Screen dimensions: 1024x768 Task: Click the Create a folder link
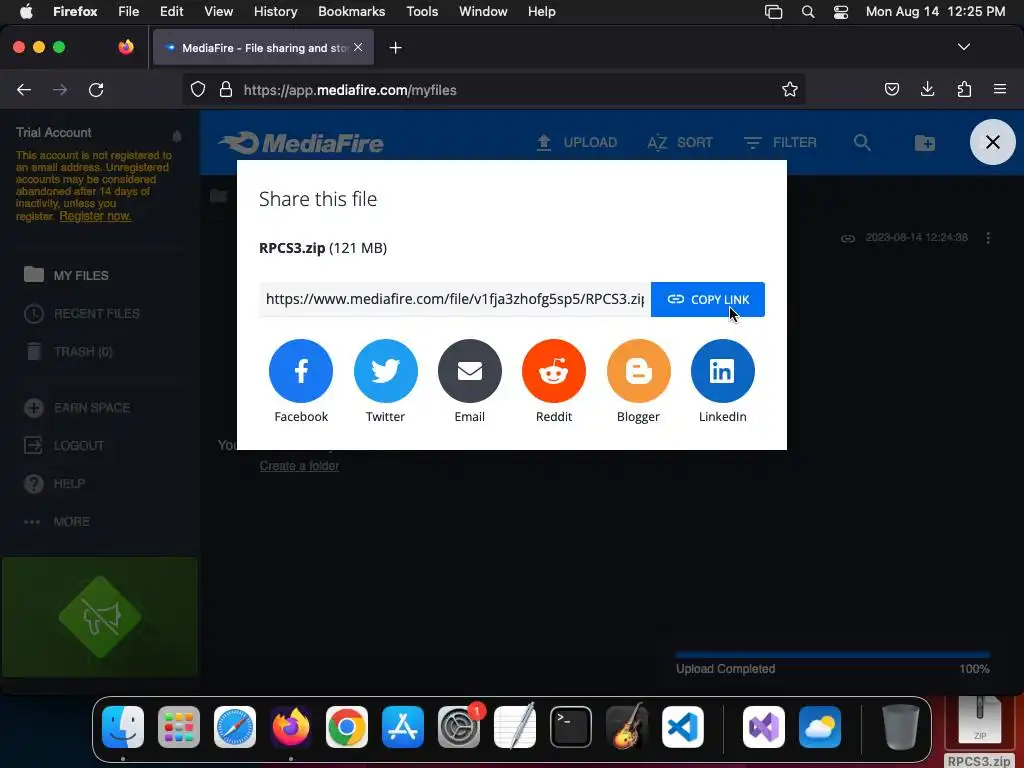click(299, 466)
